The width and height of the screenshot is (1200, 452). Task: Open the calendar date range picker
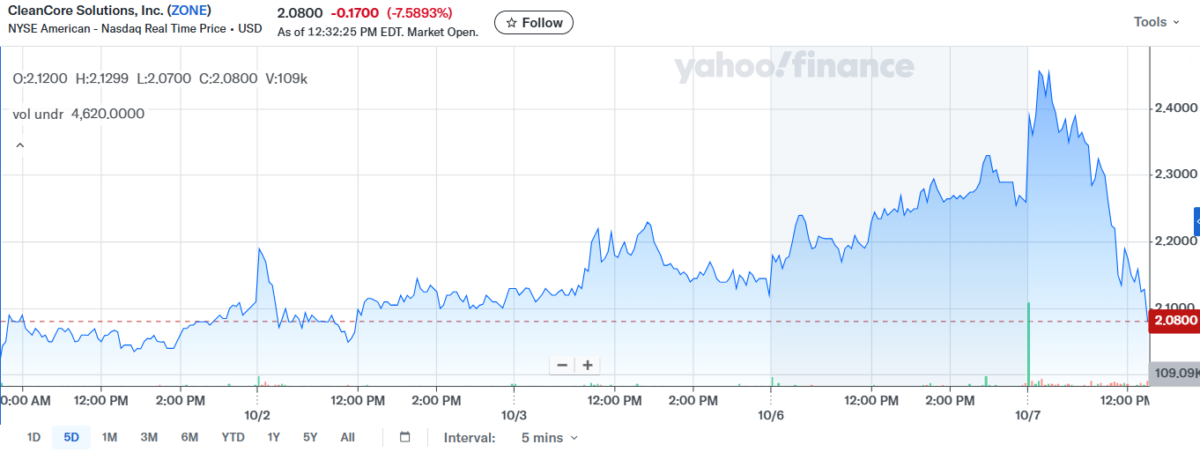(405, 437)
